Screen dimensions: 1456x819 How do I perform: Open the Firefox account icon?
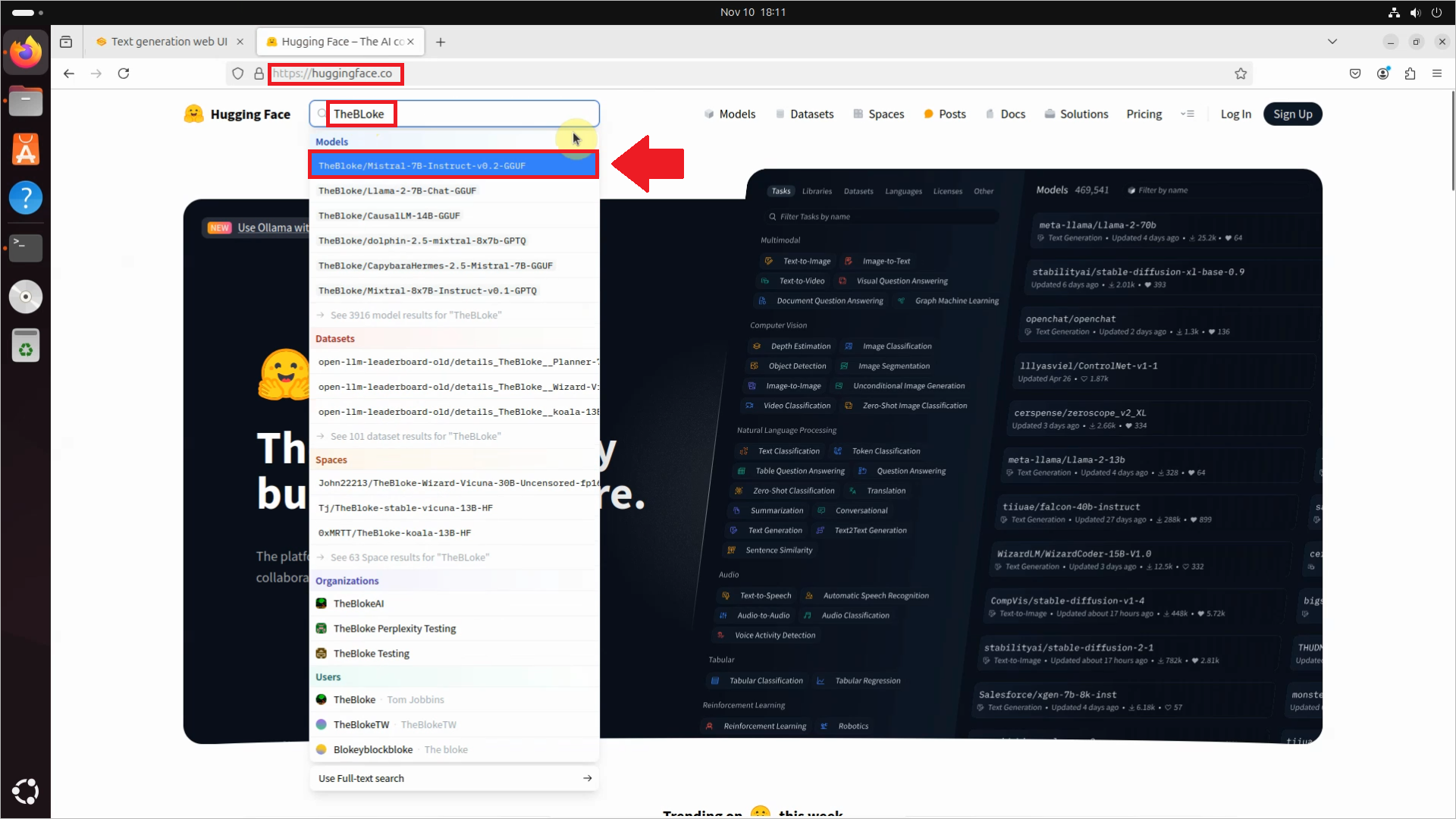point(1383,74)
